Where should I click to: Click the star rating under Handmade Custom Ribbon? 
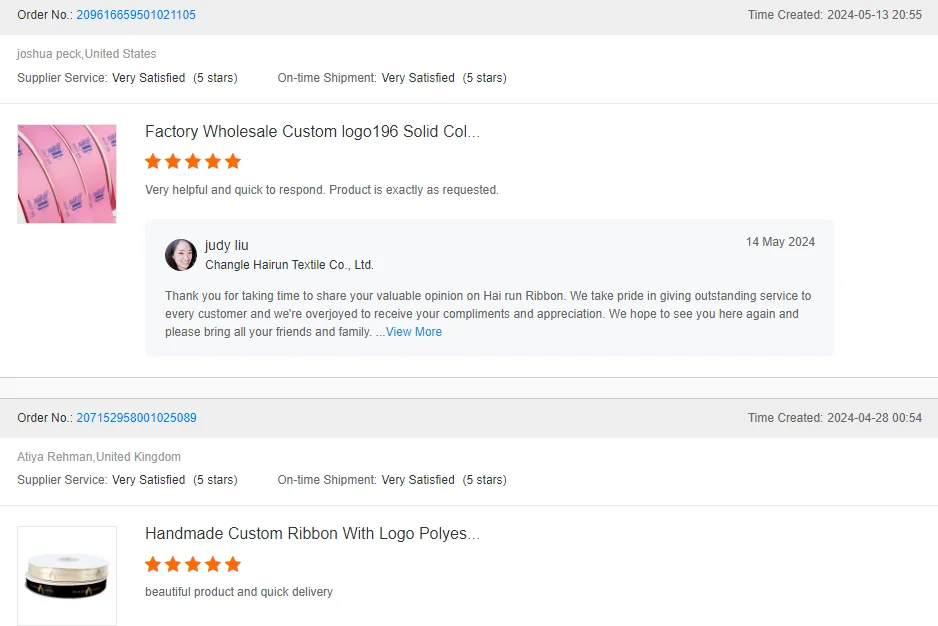tap(193, 564)
